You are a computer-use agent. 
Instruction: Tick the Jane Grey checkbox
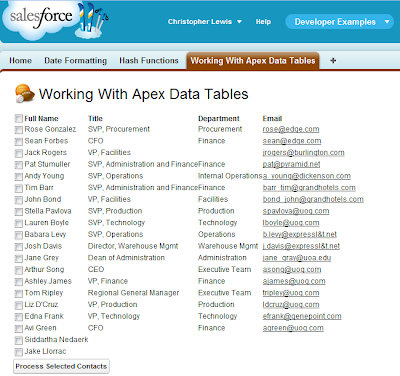click(x=19, y=258)
